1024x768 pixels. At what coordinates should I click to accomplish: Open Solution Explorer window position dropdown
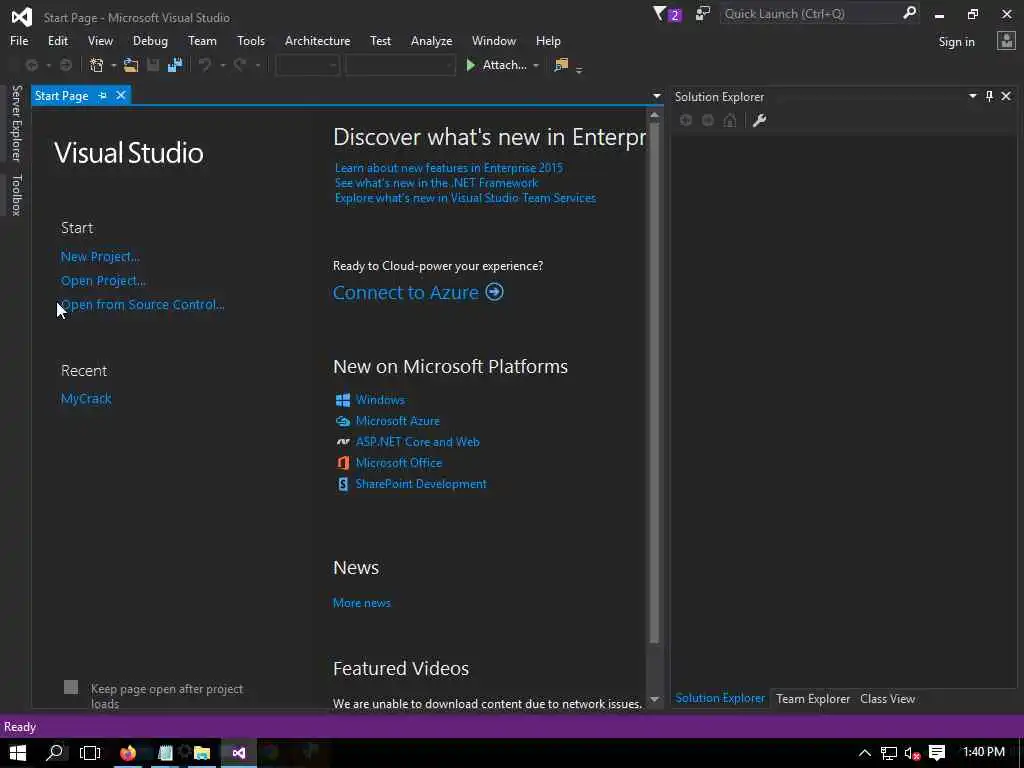click(x=972, y=96)
